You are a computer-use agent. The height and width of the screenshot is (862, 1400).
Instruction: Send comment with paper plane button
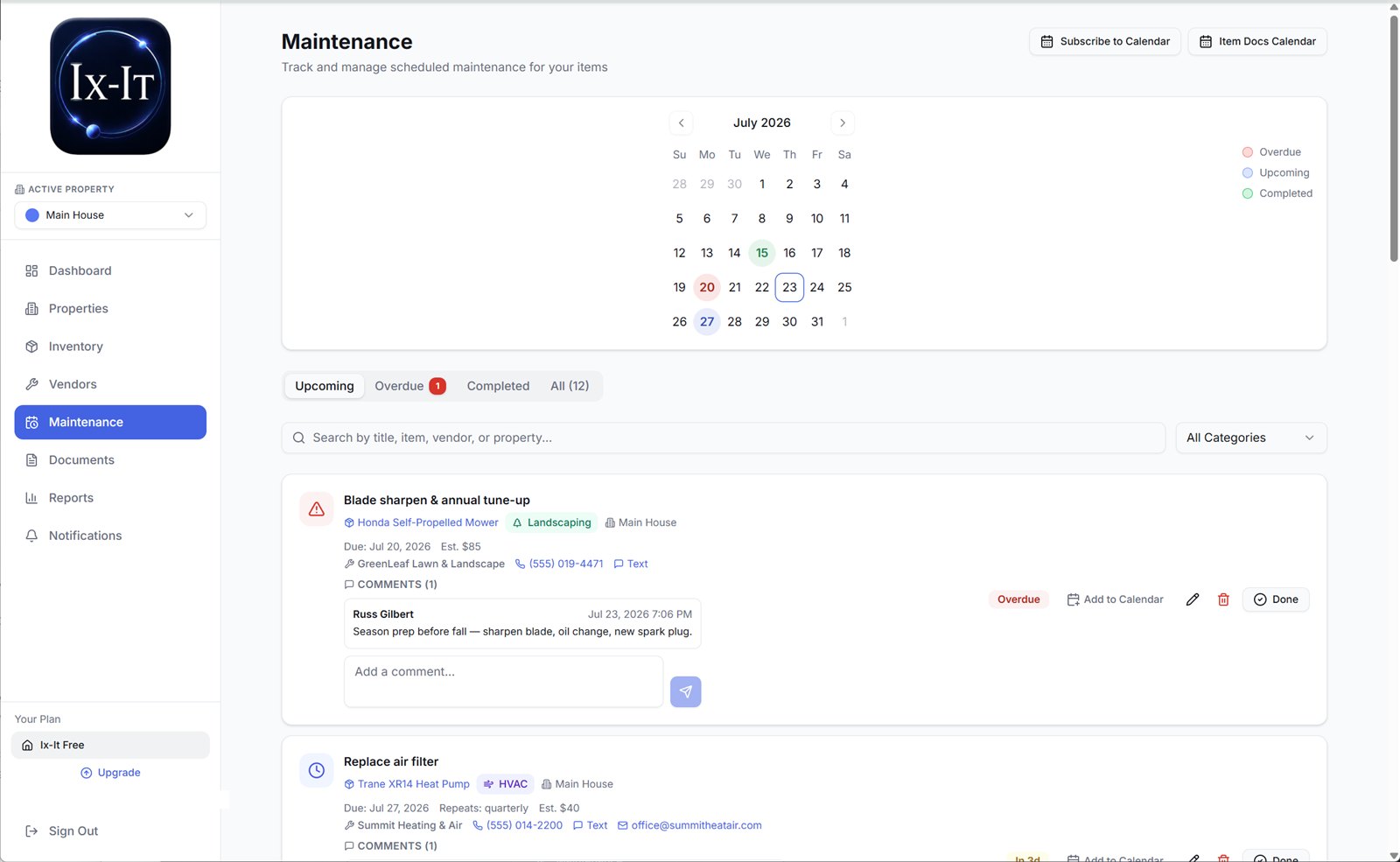click(x=686, y=691)
